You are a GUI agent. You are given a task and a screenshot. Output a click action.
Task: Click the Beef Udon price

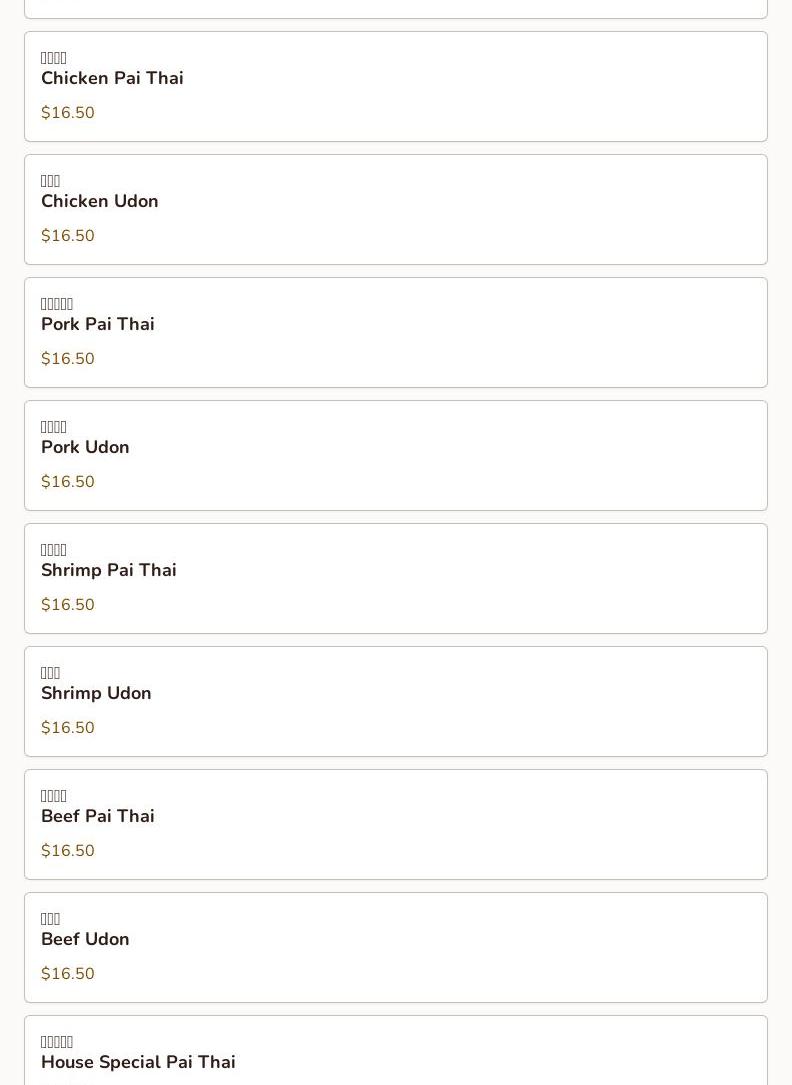(68, 974)
